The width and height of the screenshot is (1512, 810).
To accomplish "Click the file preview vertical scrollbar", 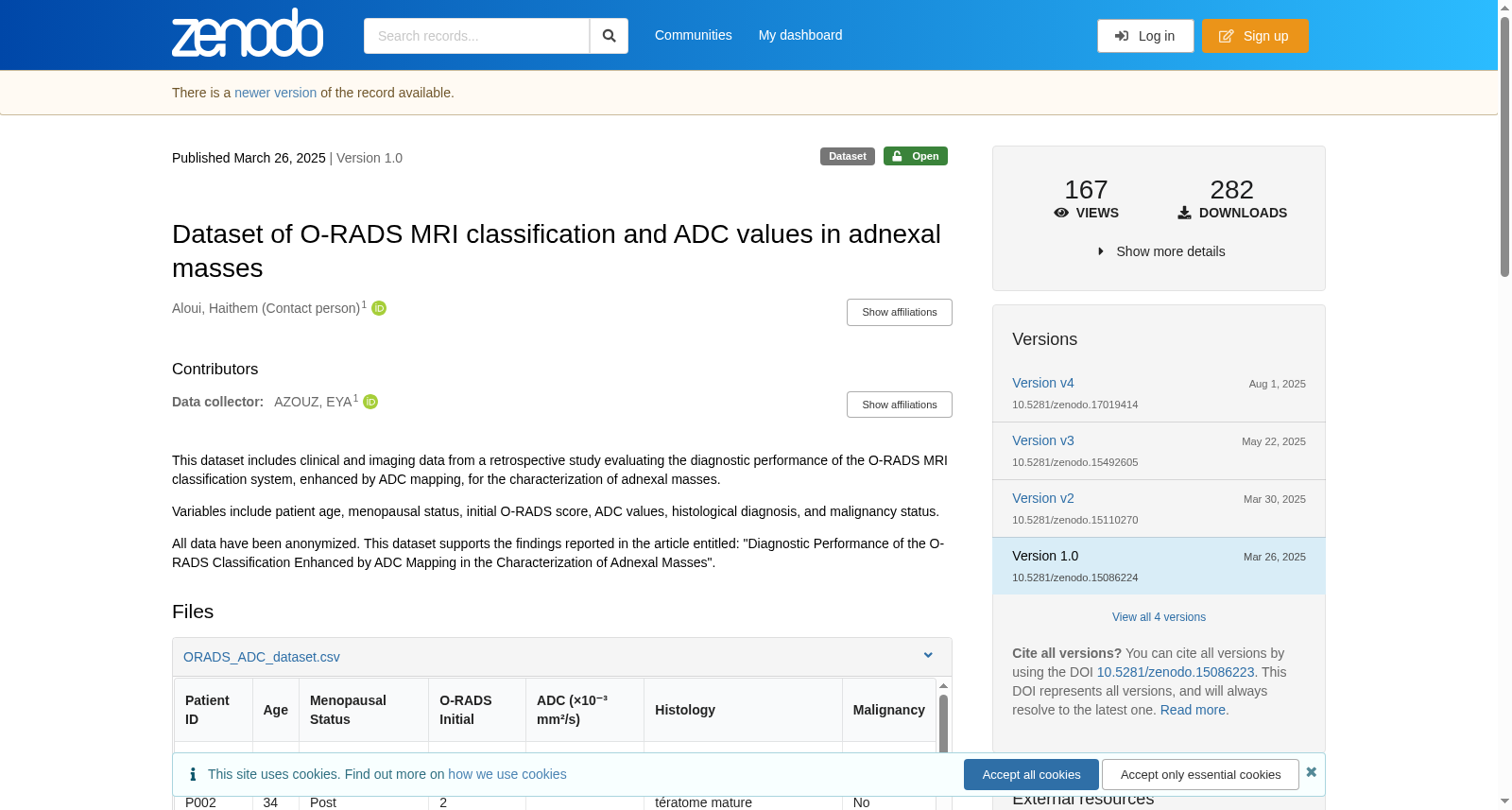I will pos(943,723).
